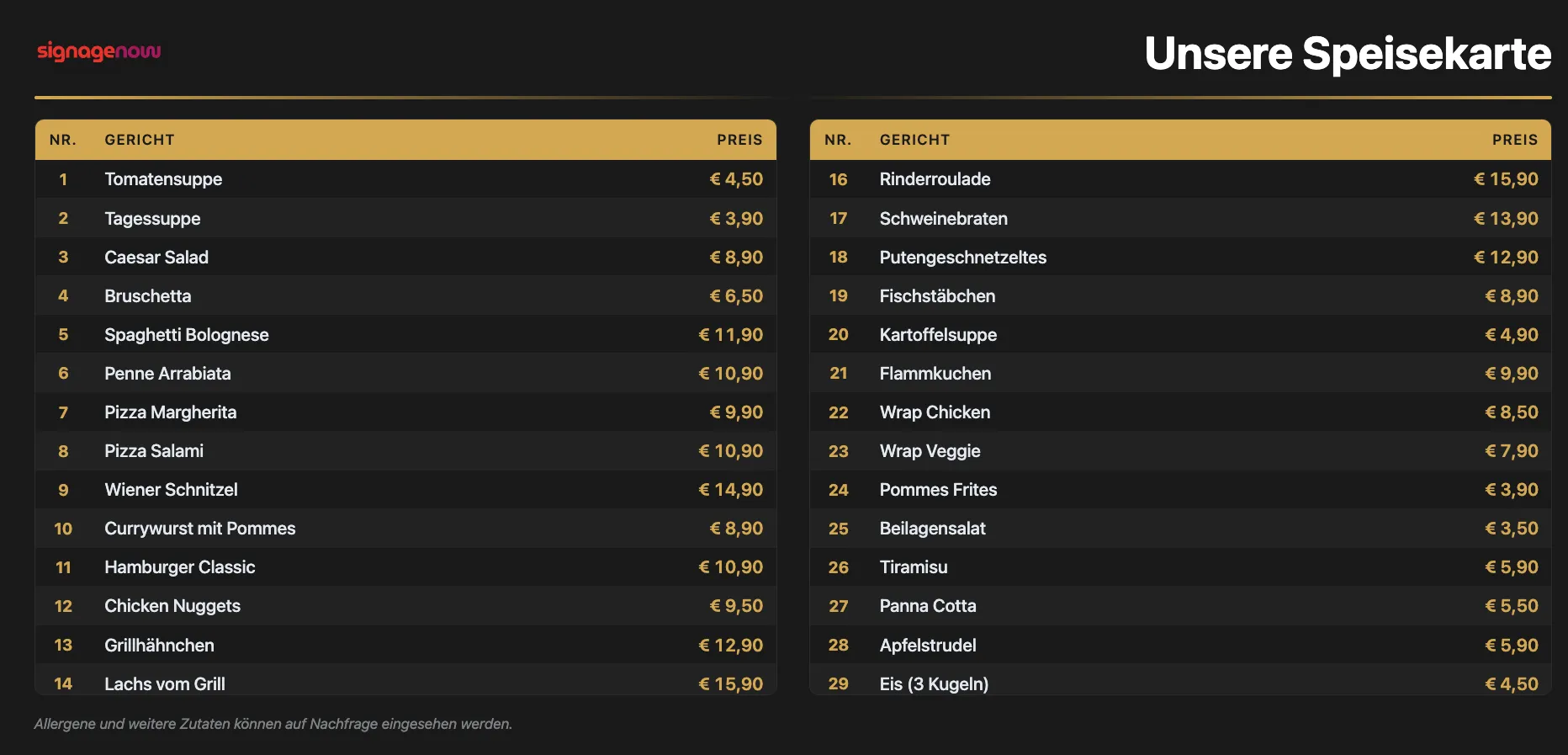Viewport: 1568px width, 755px height.
Task: Click the € 13,90 Schweinebraten price
Action: [x=1506, y=219]
